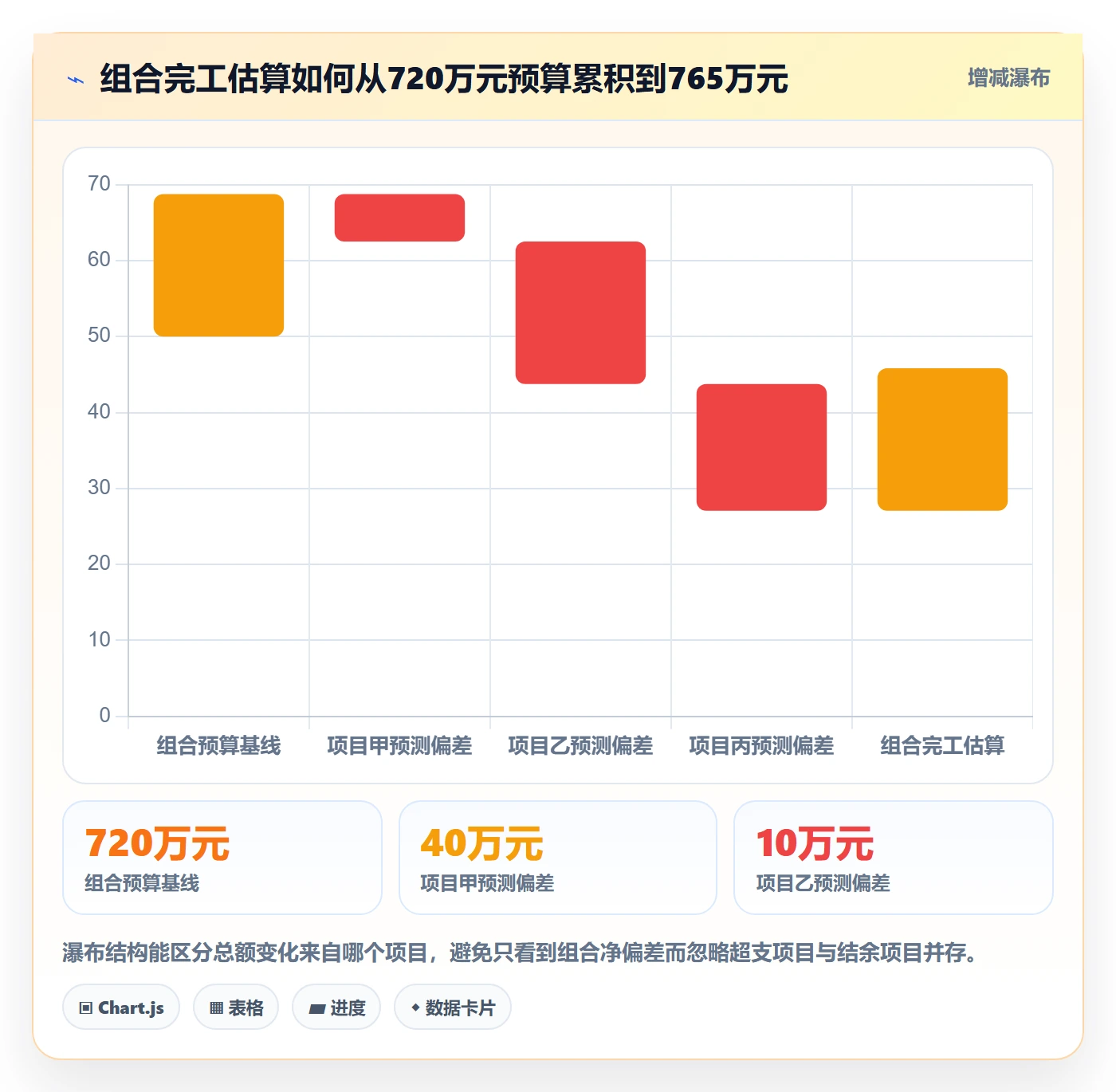Click the Chart.js tag square icon
The height and width of the screenshot is (1092, 1116).
[x=86, y=1008]
